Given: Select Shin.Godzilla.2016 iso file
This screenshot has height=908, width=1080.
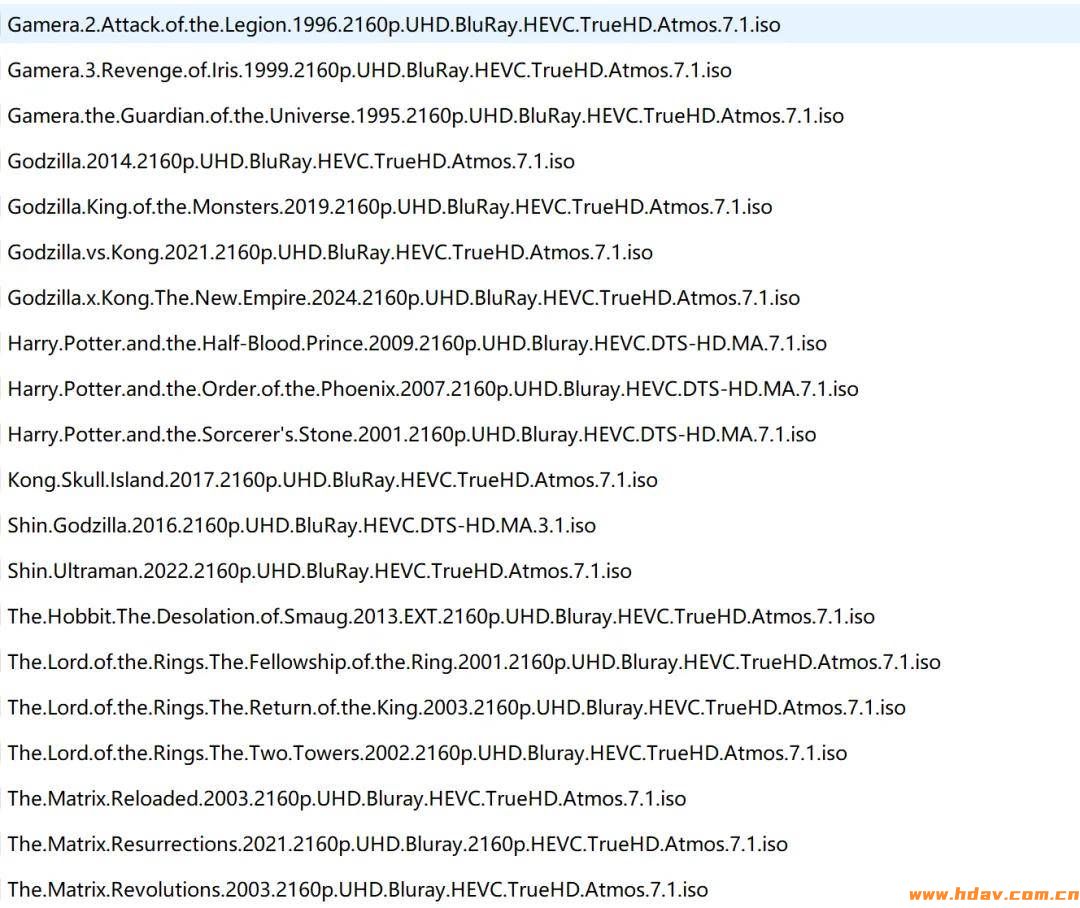Looking at the screenshot, I should [x=302, y=525].
